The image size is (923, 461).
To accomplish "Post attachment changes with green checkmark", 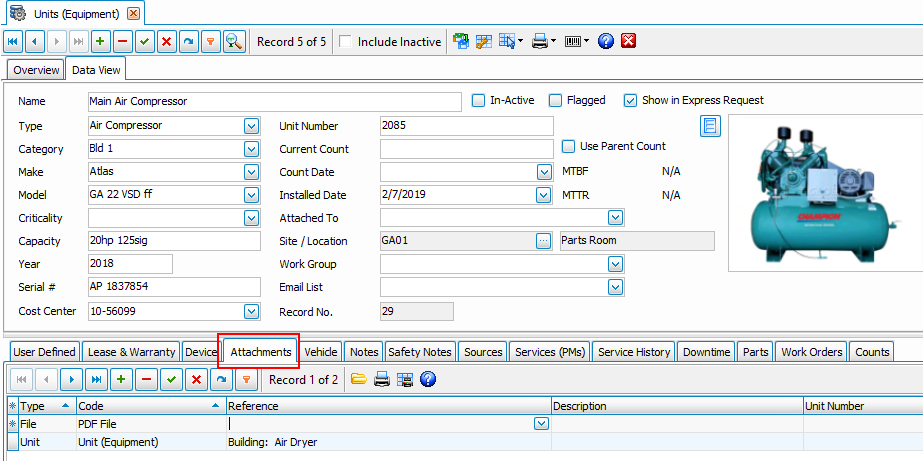I will tap(171, 380).
